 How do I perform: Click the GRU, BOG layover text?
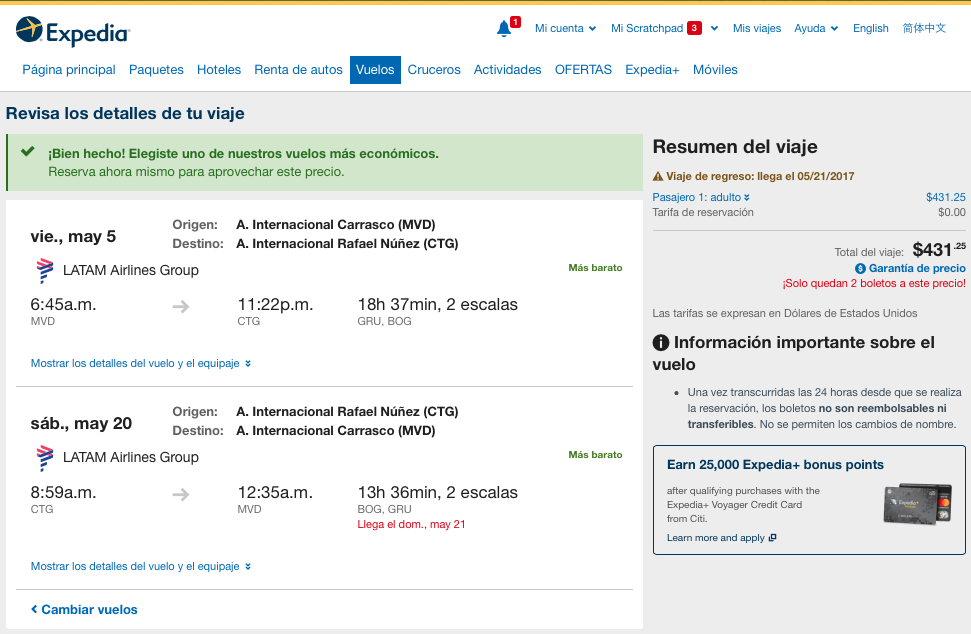pos(385,321)
